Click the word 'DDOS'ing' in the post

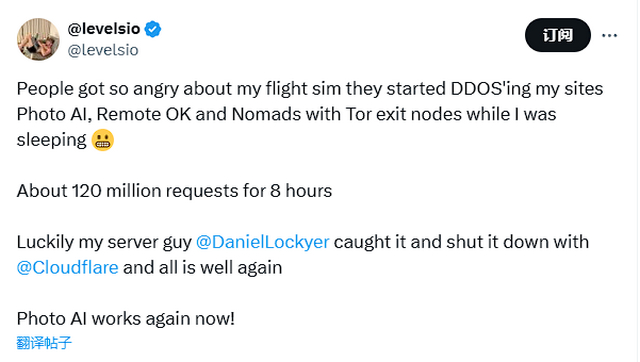click(491, 89)
